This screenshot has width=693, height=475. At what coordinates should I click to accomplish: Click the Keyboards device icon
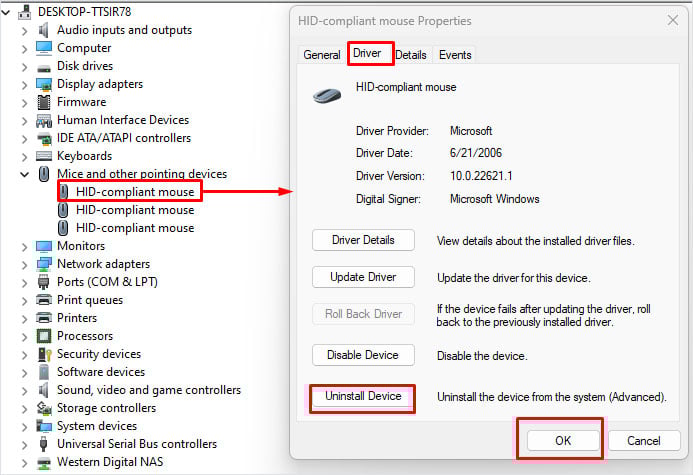[44, 156]
